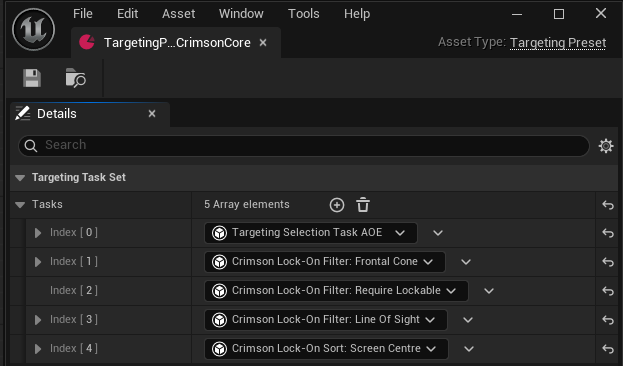The image size is (623, 366).
Task: Reset Index 3 to default value
Action: [608, 320]
